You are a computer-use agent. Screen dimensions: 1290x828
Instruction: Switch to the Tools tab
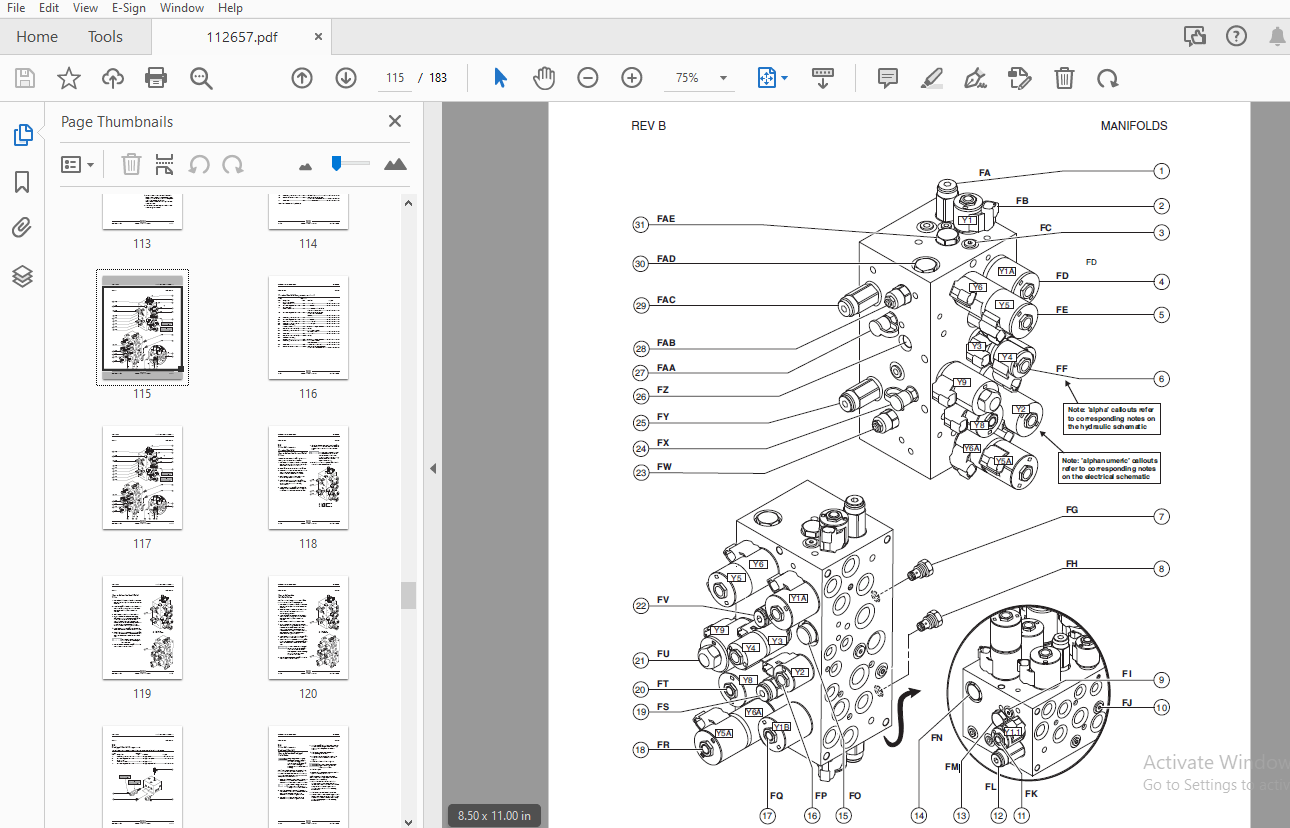pyautogui.click(x=105, y=37)
